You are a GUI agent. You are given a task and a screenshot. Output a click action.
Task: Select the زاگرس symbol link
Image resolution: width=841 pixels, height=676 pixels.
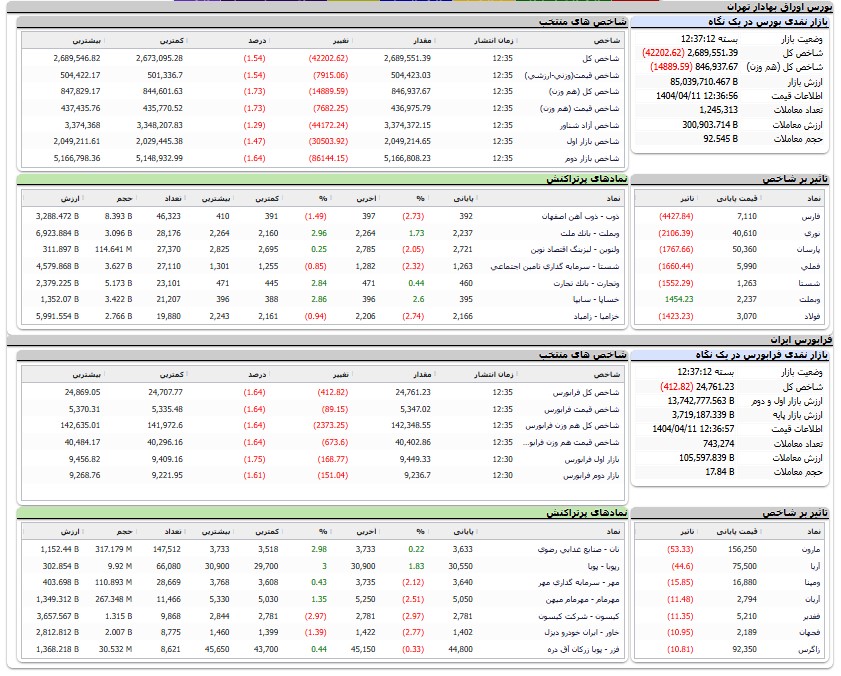801,650
